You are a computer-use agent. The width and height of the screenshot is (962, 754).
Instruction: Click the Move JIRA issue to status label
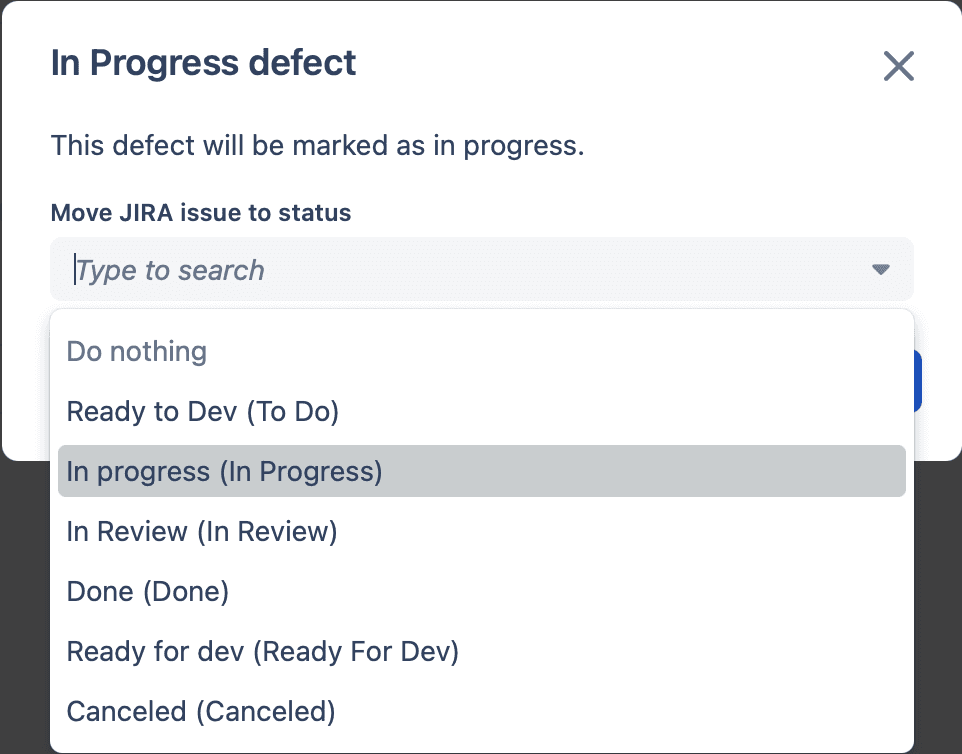[x=201, y=213]
